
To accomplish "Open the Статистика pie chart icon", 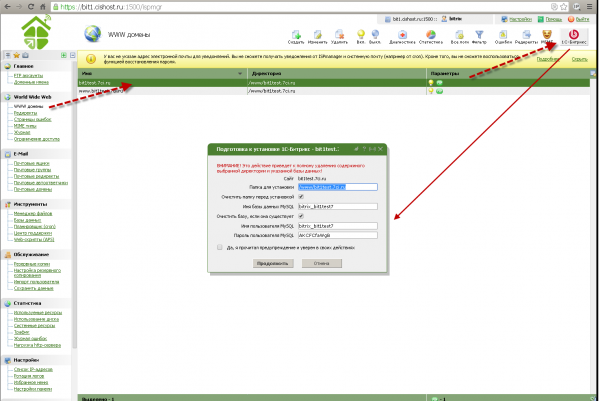I will [x=431, y=36].
